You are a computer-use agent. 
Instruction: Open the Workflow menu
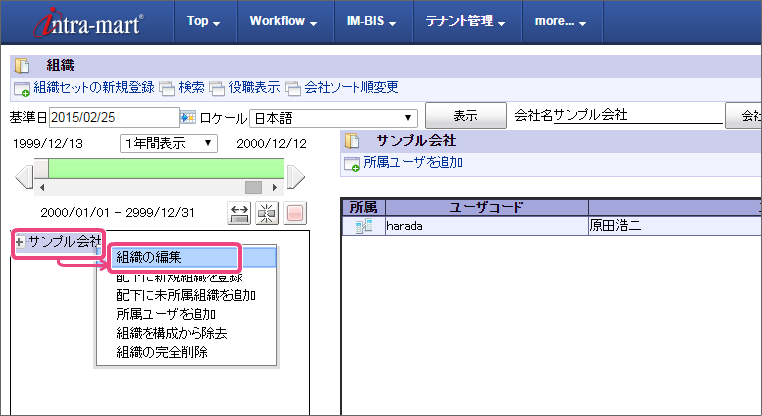click(x=283, y=22)
